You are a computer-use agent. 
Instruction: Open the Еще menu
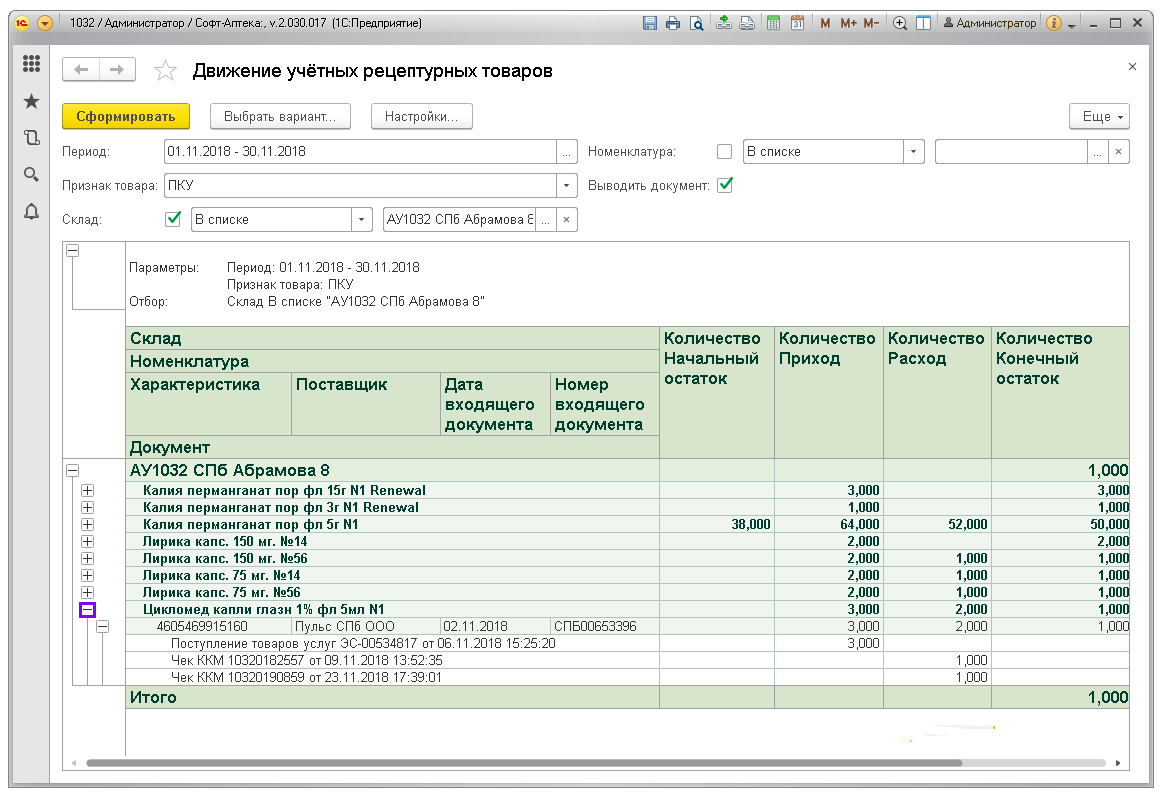pyautogui.click(x=1099, y=116)
